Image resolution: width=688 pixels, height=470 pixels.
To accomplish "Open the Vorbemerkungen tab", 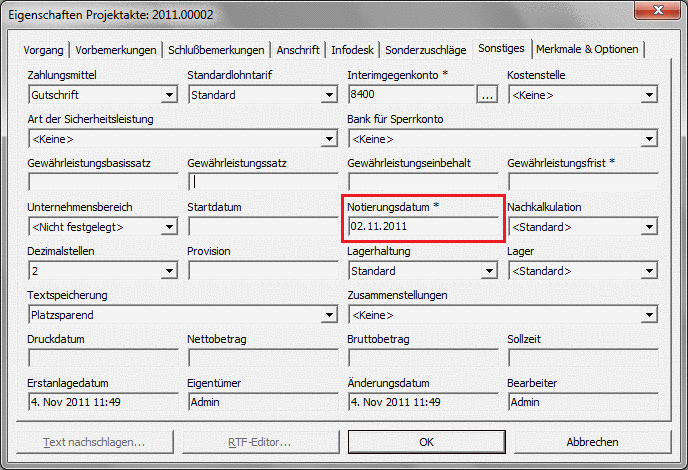I will pyautogui.click(x=116, y=50).
